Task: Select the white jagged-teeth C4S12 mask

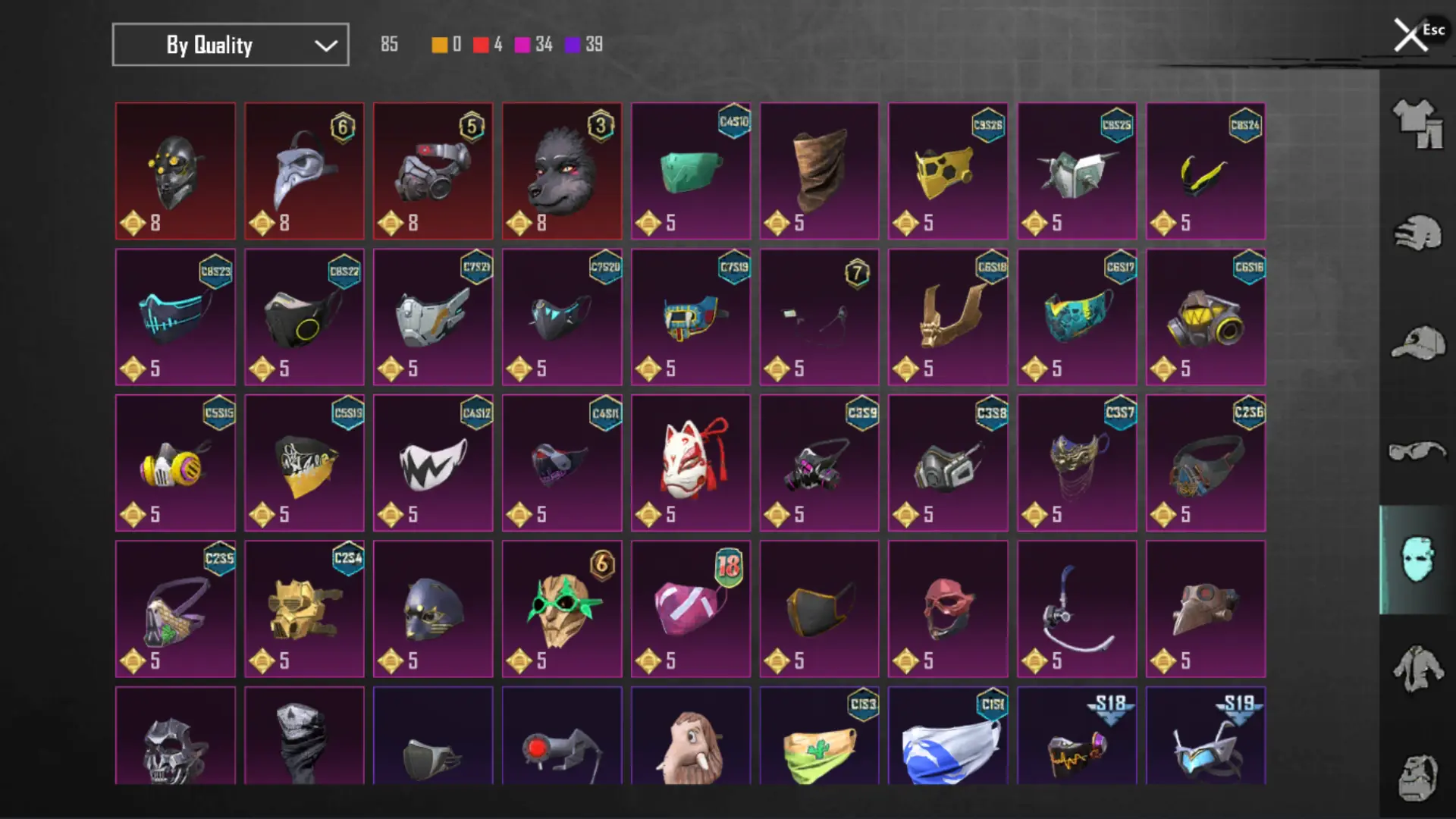Action: click(433, 463)
